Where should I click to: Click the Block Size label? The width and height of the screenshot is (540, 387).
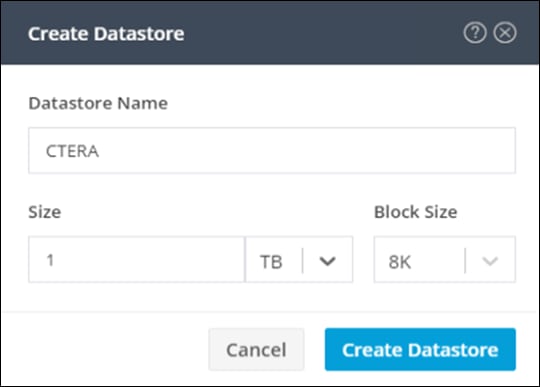point(416,212)
